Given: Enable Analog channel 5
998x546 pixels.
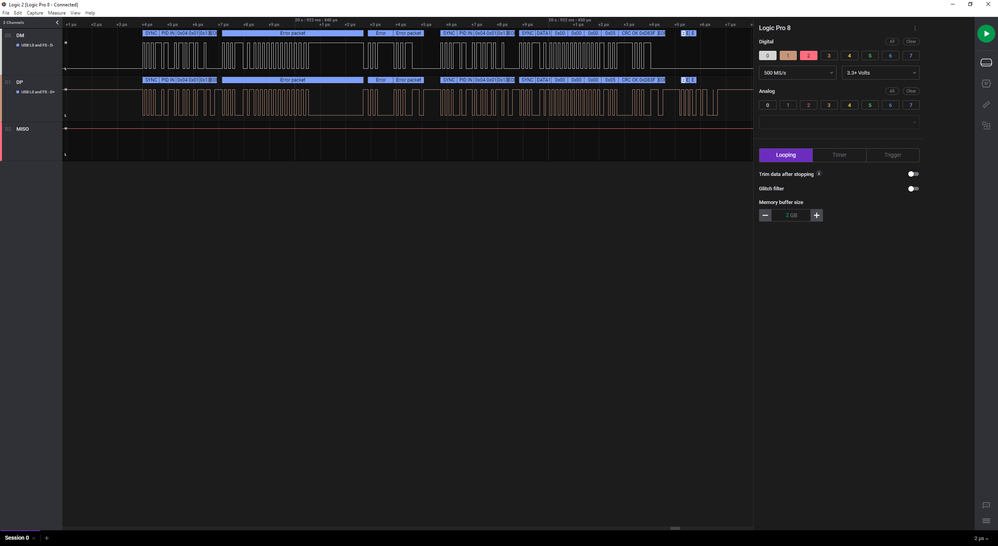Looking at the screenshot, I should pyautogui.click(x=870, y=105).
